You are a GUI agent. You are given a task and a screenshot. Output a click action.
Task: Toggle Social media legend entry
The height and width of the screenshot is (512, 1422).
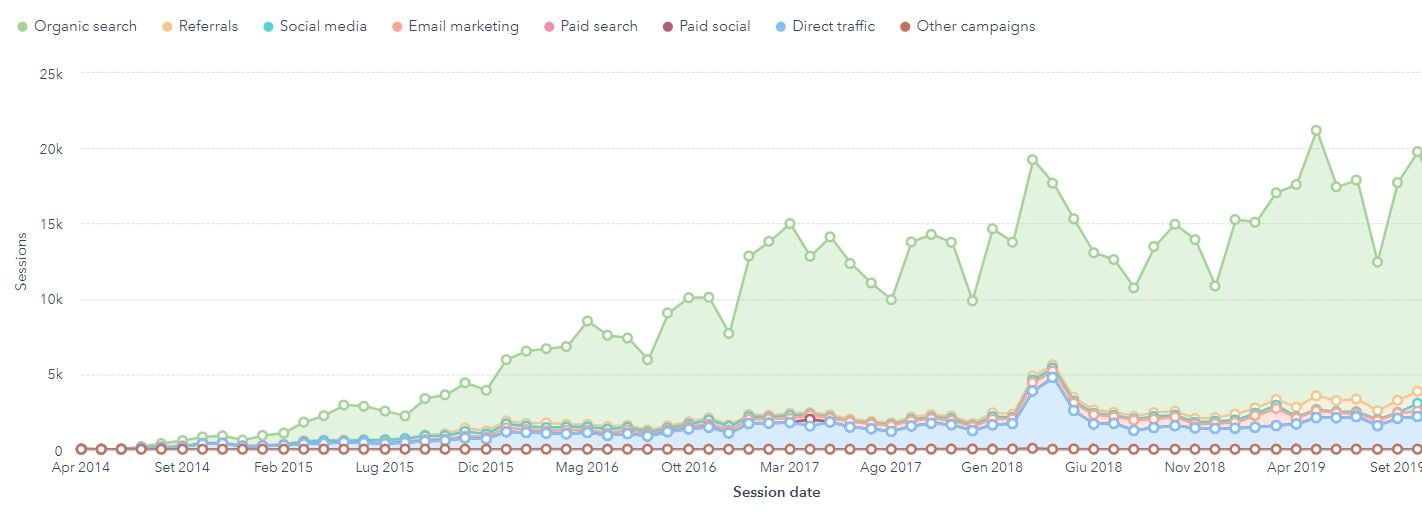coord(323,27)
